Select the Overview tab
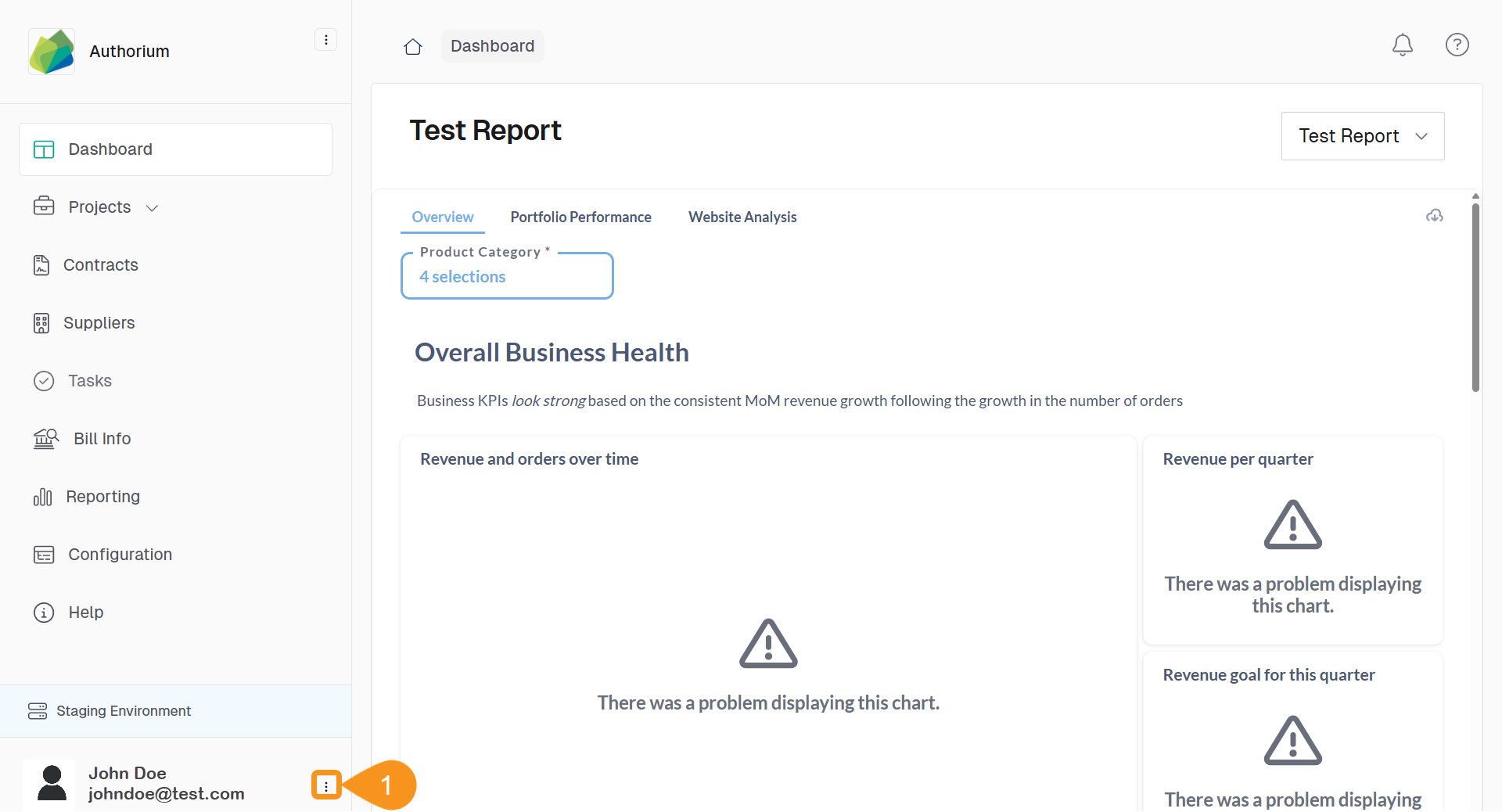 click(x=443, y=217)
